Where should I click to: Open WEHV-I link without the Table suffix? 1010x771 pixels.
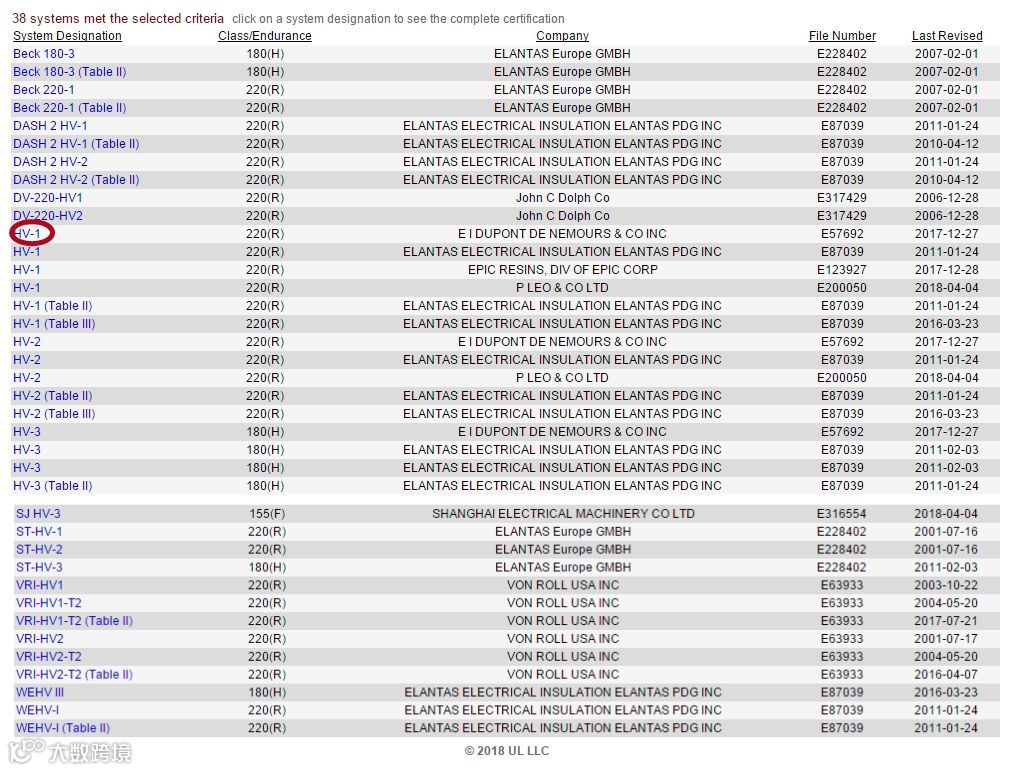point(37,710)
